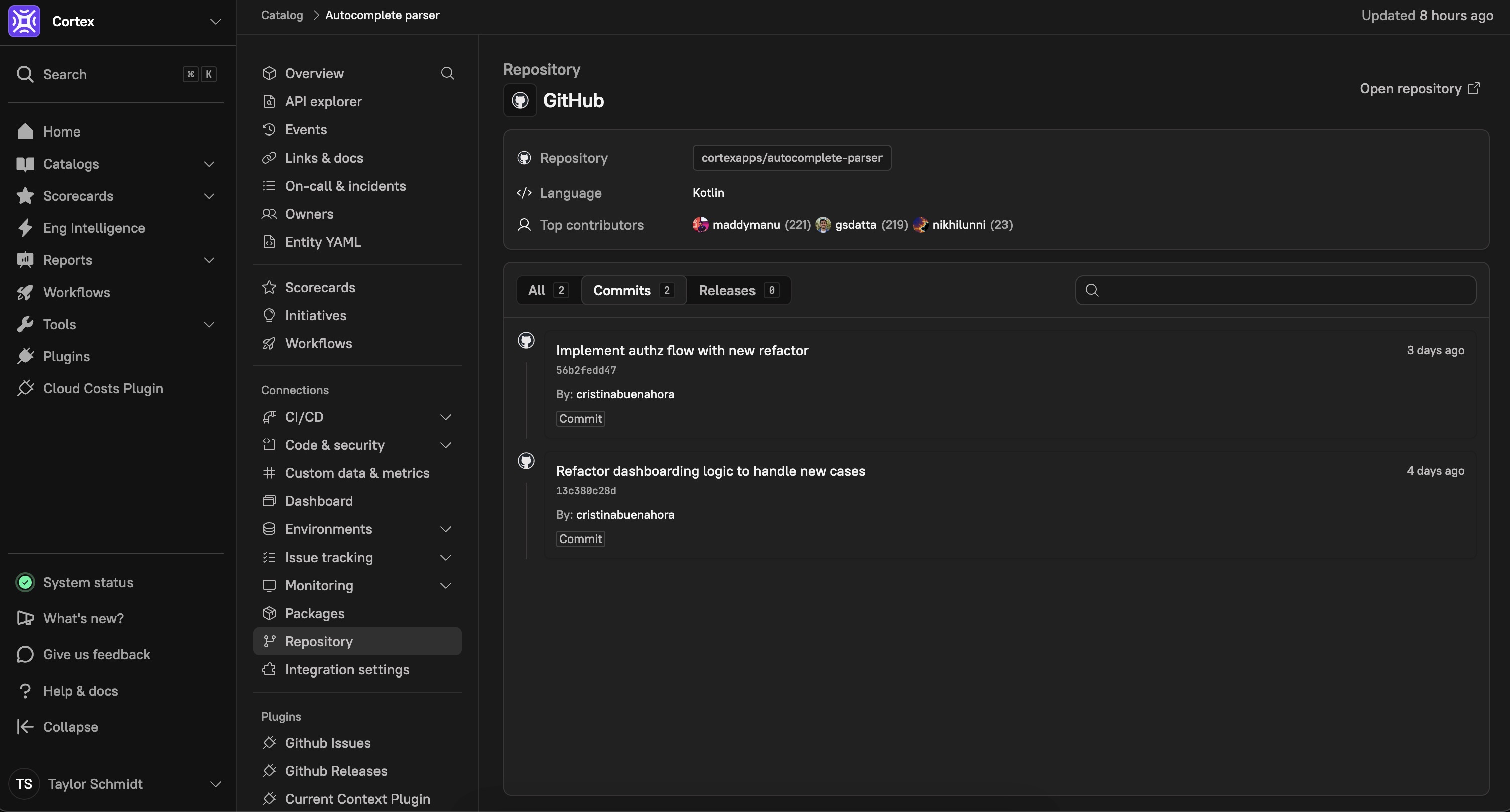Screen dimensions: 1510x812
Task: Click the Open repository external-link icon
Action: click(x=1474, y=88)
